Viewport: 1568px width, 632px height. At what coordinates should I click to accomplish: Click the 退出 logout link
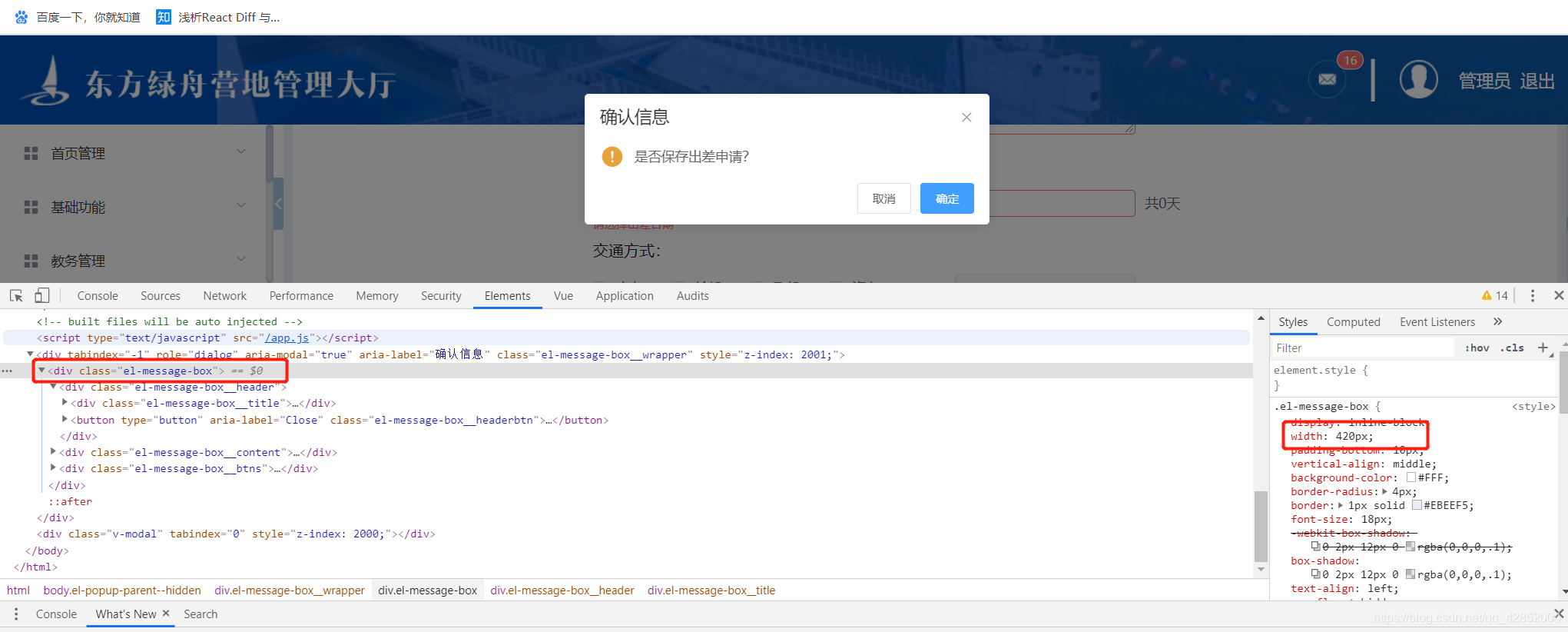[1537, 81]
